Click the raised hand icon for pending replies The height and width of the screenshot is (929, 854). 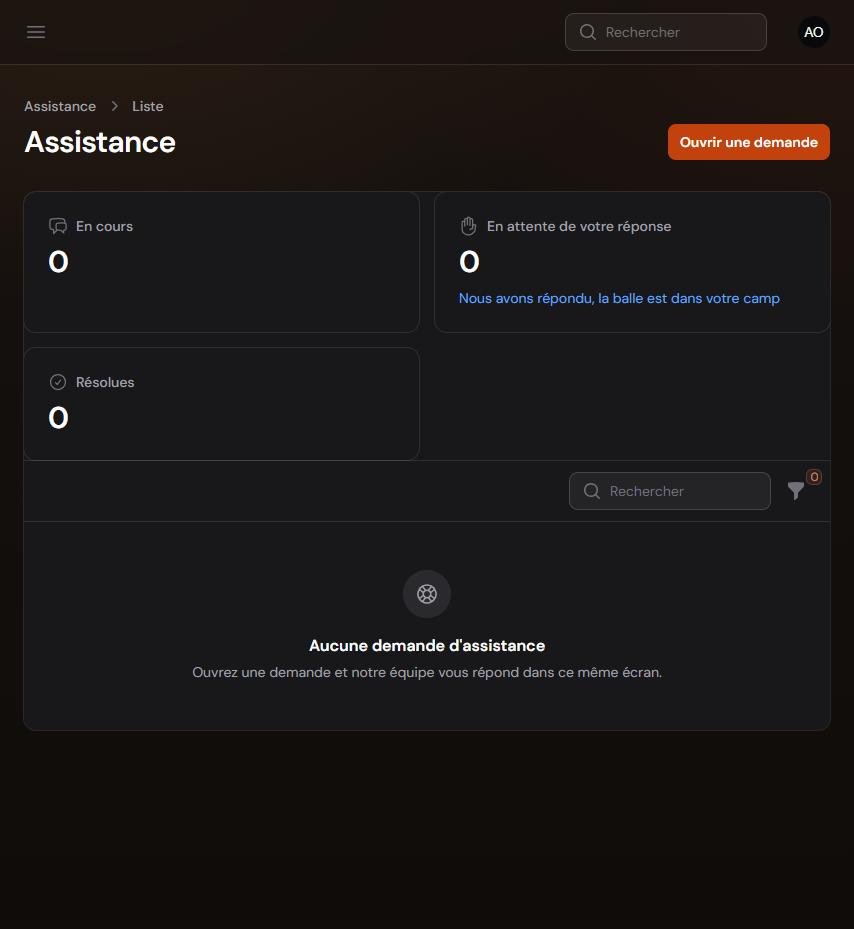tap(468, 226)
